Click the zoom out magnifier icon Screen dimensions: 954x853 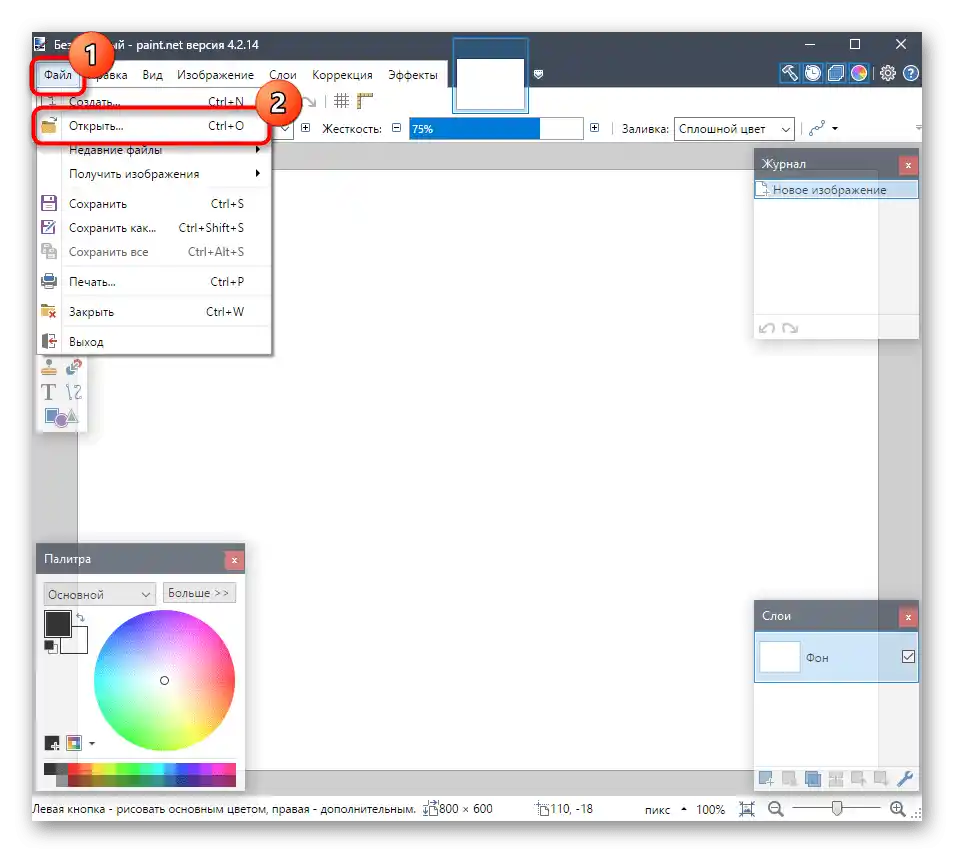point(775,809)
